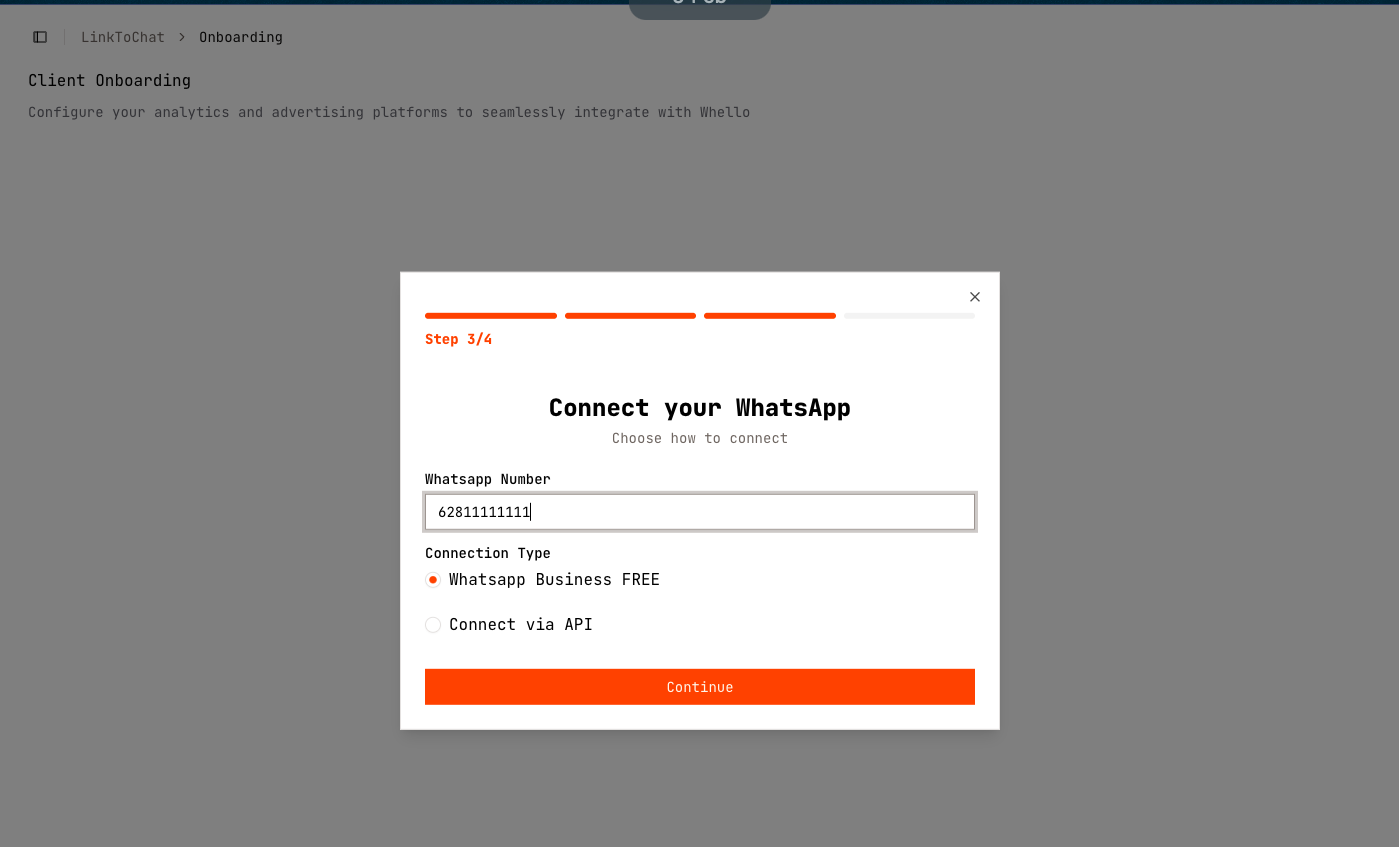Screen dimensions: 1399x847
Task: Click the breadcrumb chevron after LinkToChat
Action: pyautogui.click(x=182, y=37)
